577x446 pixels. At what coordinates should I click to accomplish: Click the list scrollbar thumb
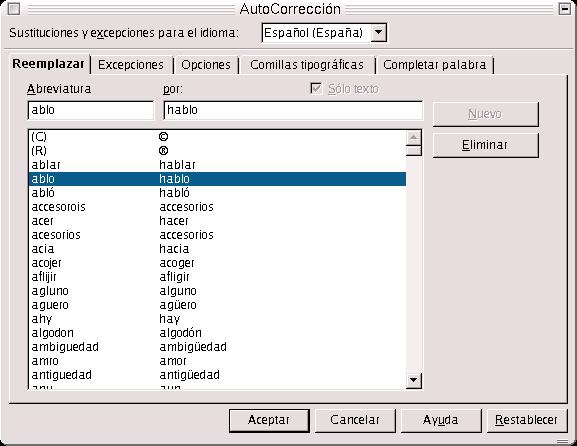point(414,151)
